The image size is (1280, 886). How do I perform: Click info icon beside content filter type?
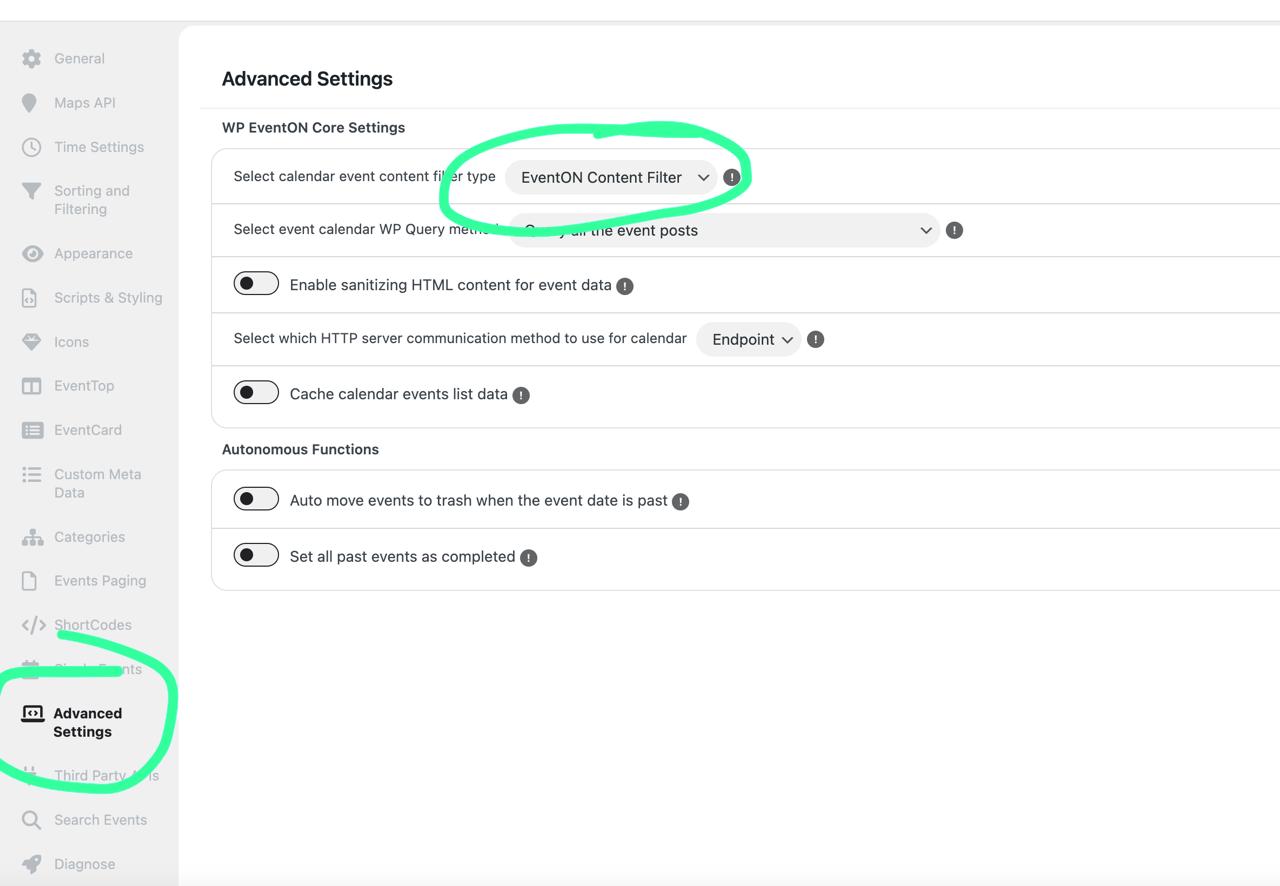(x=732, y=177)
